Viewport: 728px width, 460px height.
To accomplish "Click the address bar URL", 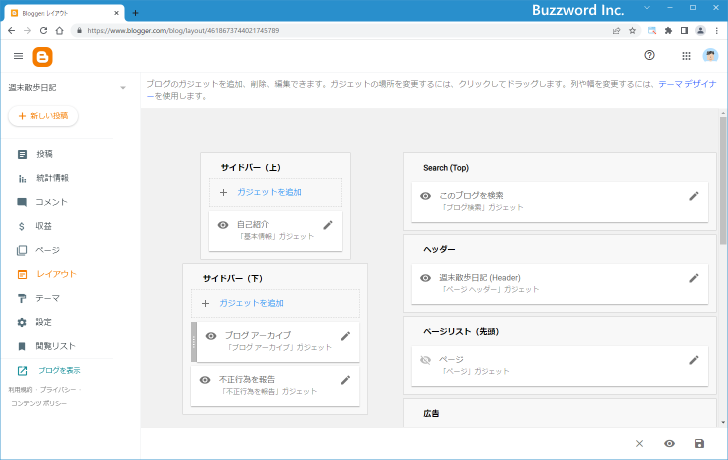I will tap(183, 31).
